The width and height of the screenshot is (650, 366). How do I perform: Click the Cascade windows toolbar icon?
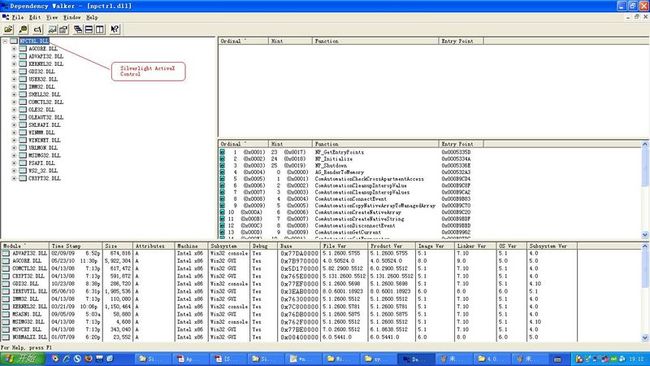click(78, 29)
